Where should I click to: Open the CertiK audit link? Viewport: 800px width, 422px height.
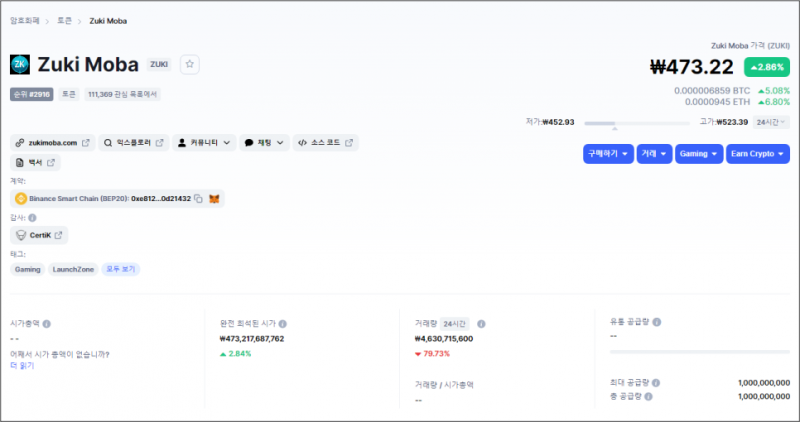[39, 235]
